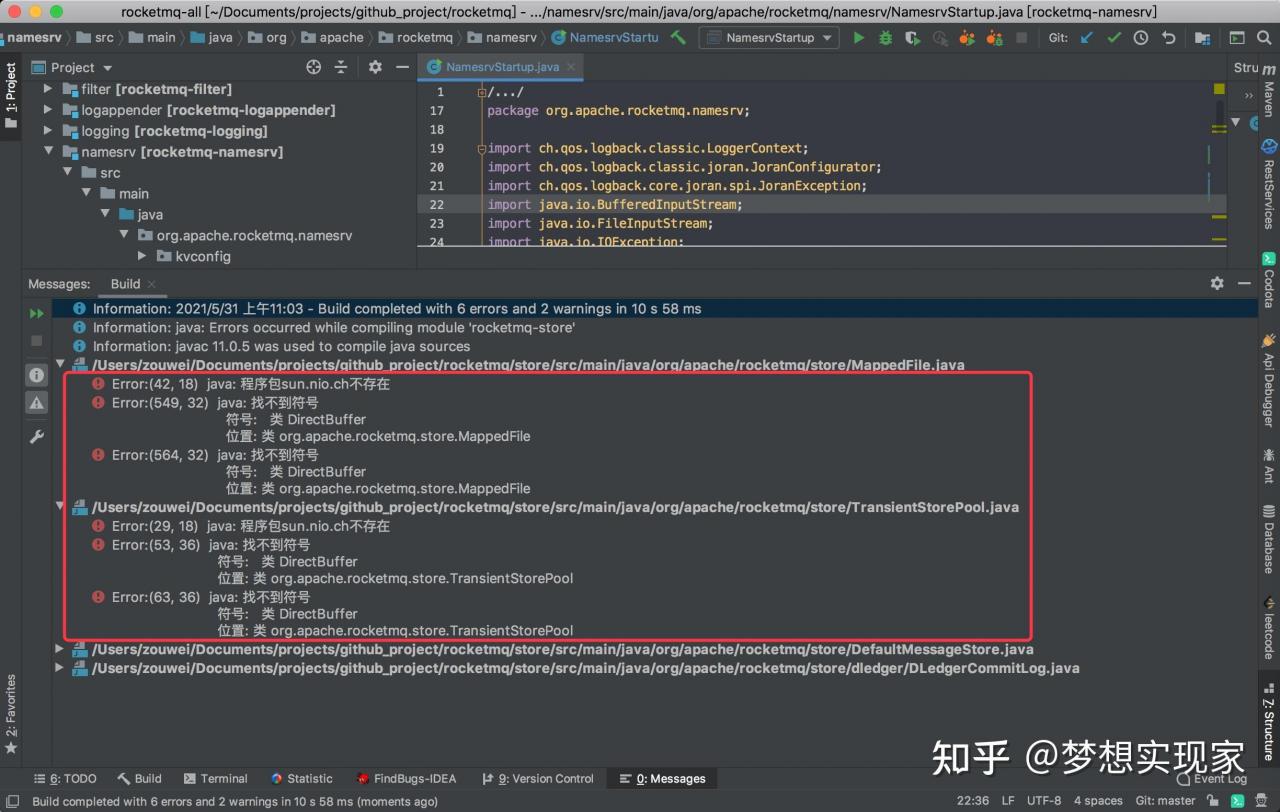The image size is (1280, 812).
Task: Open Git history clock icon
Action: [1141, 37]
